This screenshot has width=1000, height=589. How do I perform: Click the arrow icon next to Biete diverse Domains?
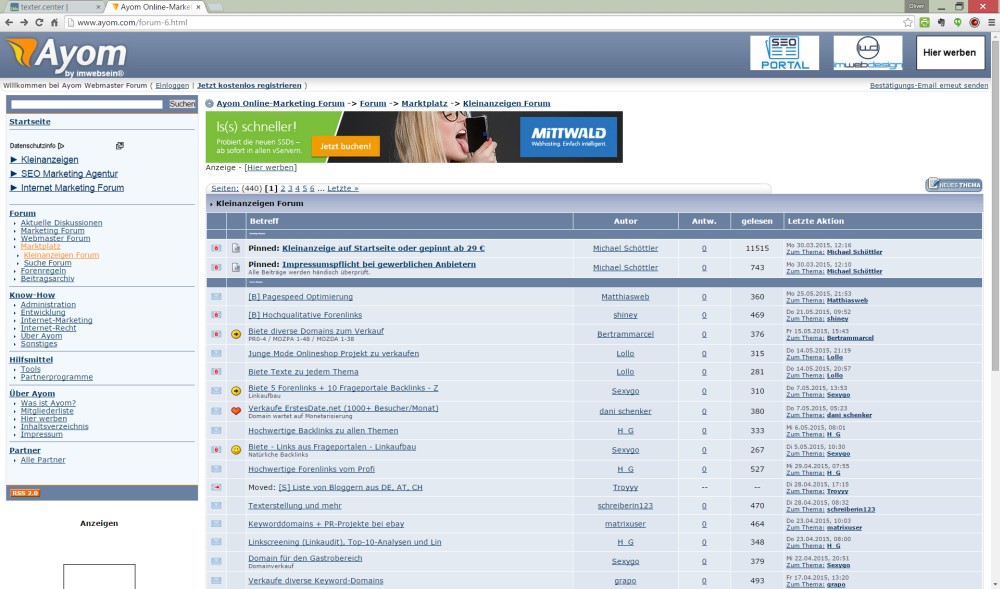(236, 334)
